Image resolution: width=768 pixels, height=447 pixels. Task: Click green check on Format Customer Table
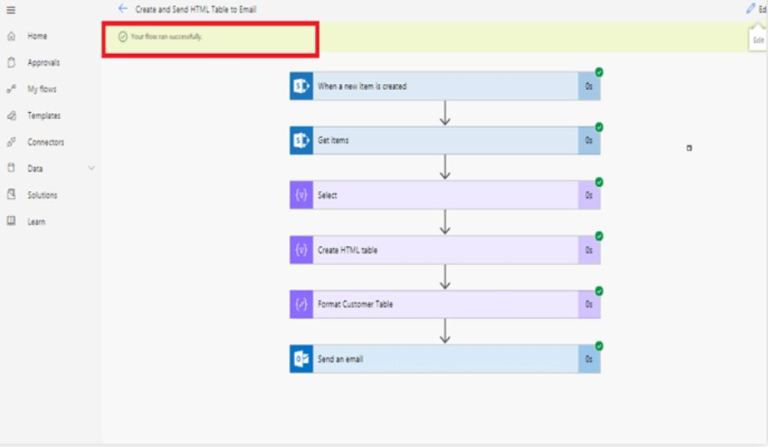pos(599,291)
